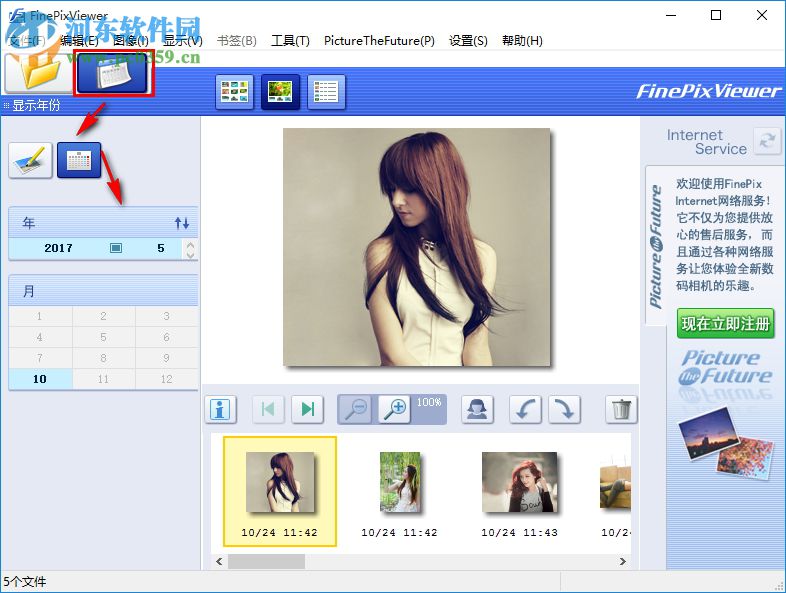Step the year list up
Viewport: 786px width, 593px height.
coord(190,244)
